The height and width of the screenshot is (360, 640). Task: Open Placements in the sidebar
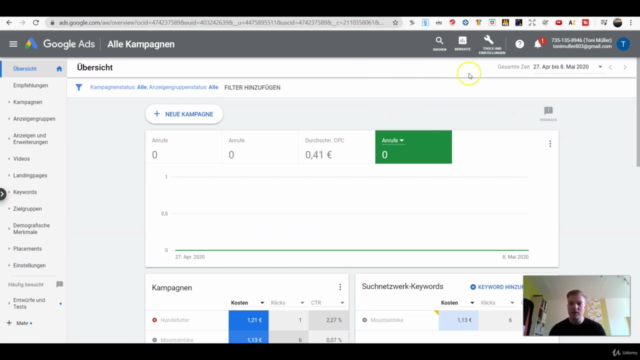pos(27,249)
